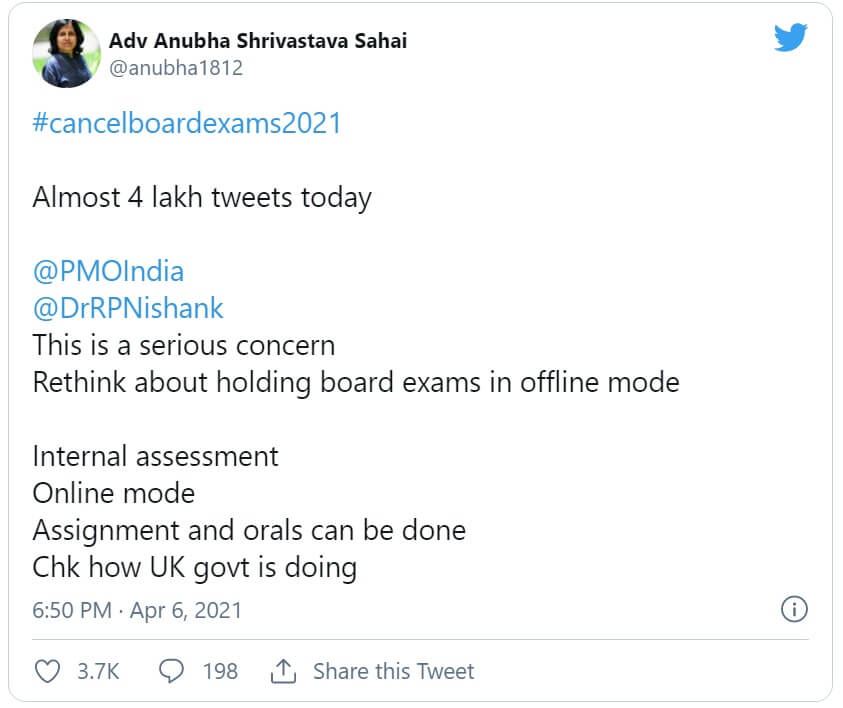Image resolution: width=843 pixels, height=708 pixels.
Task: Open the #cancelboardexams2021 hashtag
Action: (x=187, y=123)
